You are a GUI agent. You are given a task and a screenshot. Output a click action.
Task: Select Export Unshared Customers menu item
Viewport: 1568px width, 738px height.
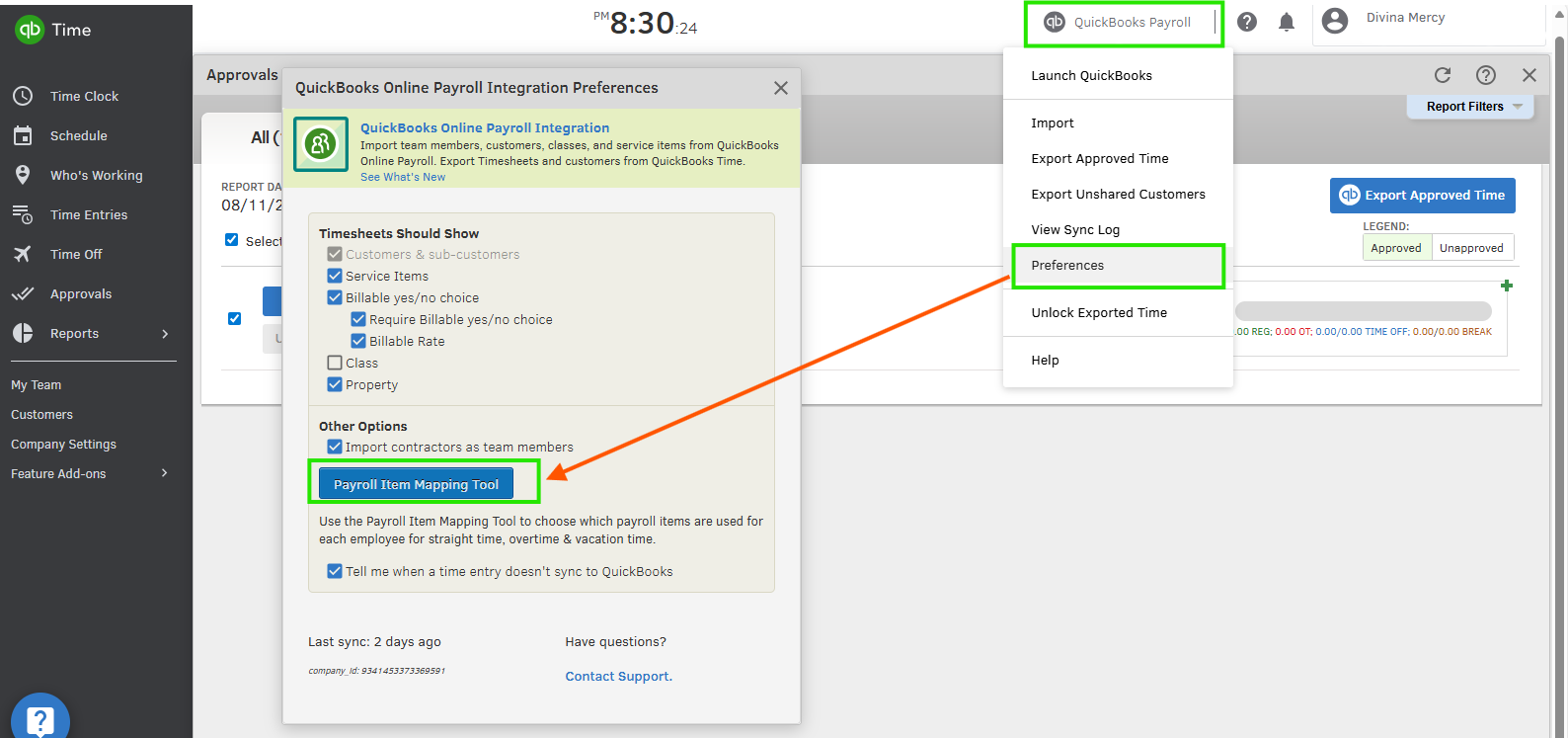(1118, 195)
